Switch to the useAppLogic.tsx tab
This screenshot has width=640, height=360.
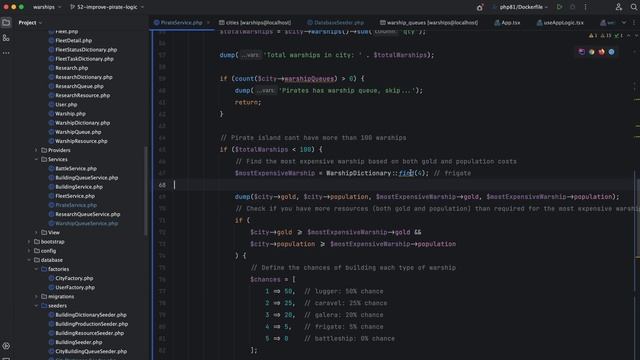(x=560, y=23)
